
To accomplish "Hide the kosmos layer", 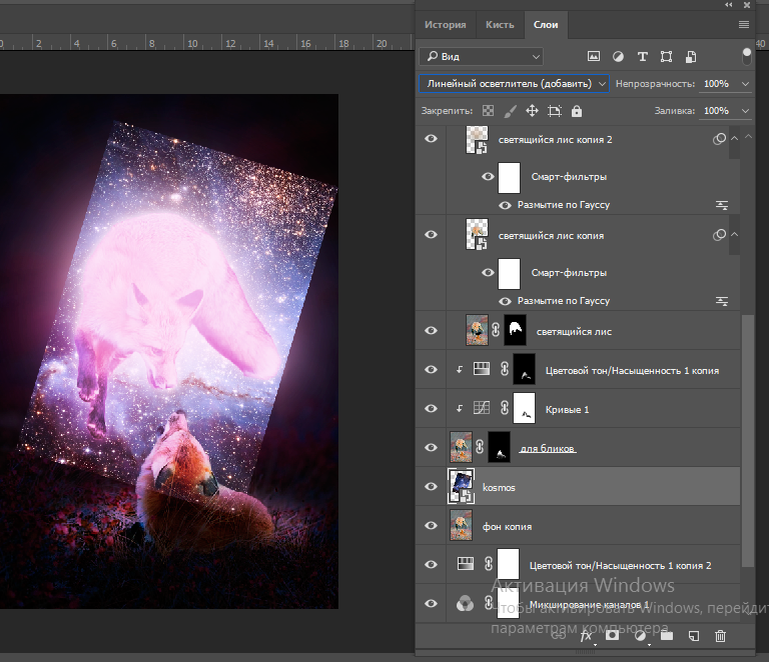I will 431,486.
